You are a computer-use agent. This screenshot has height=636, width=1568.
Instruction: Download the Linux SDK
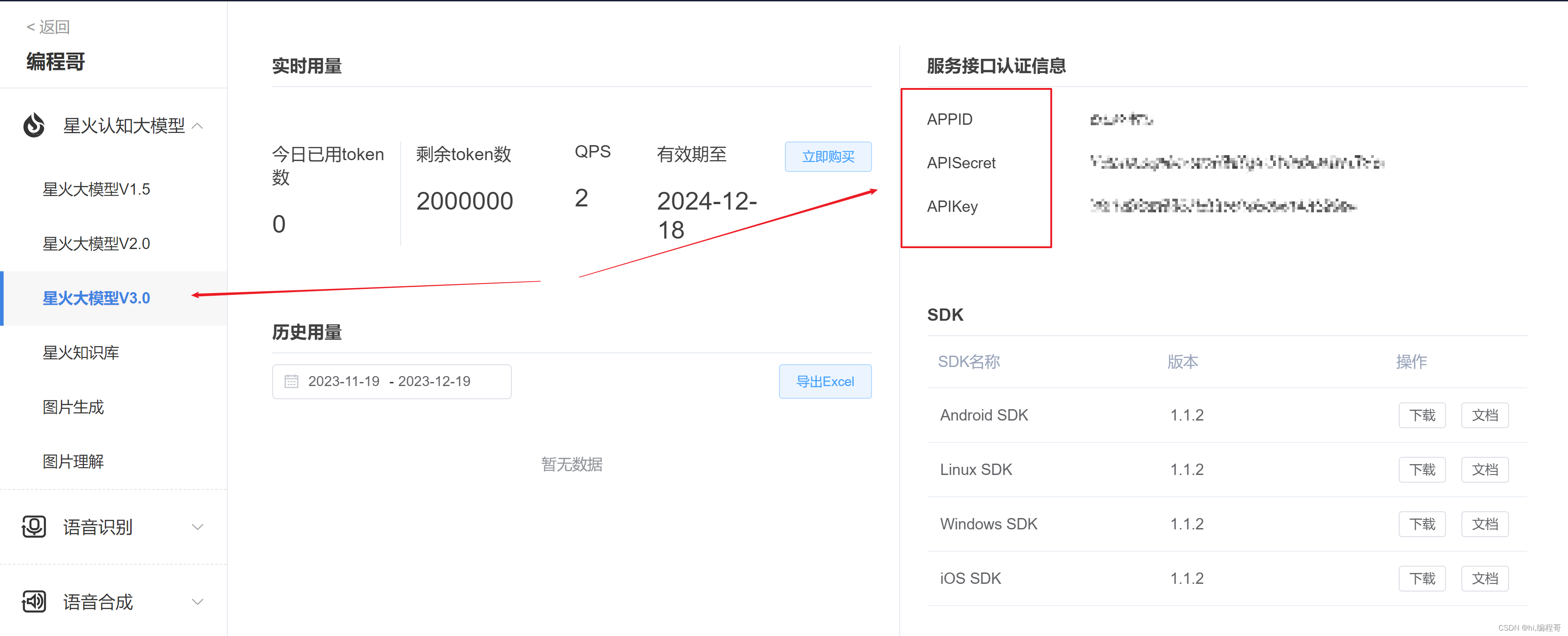1422,470
